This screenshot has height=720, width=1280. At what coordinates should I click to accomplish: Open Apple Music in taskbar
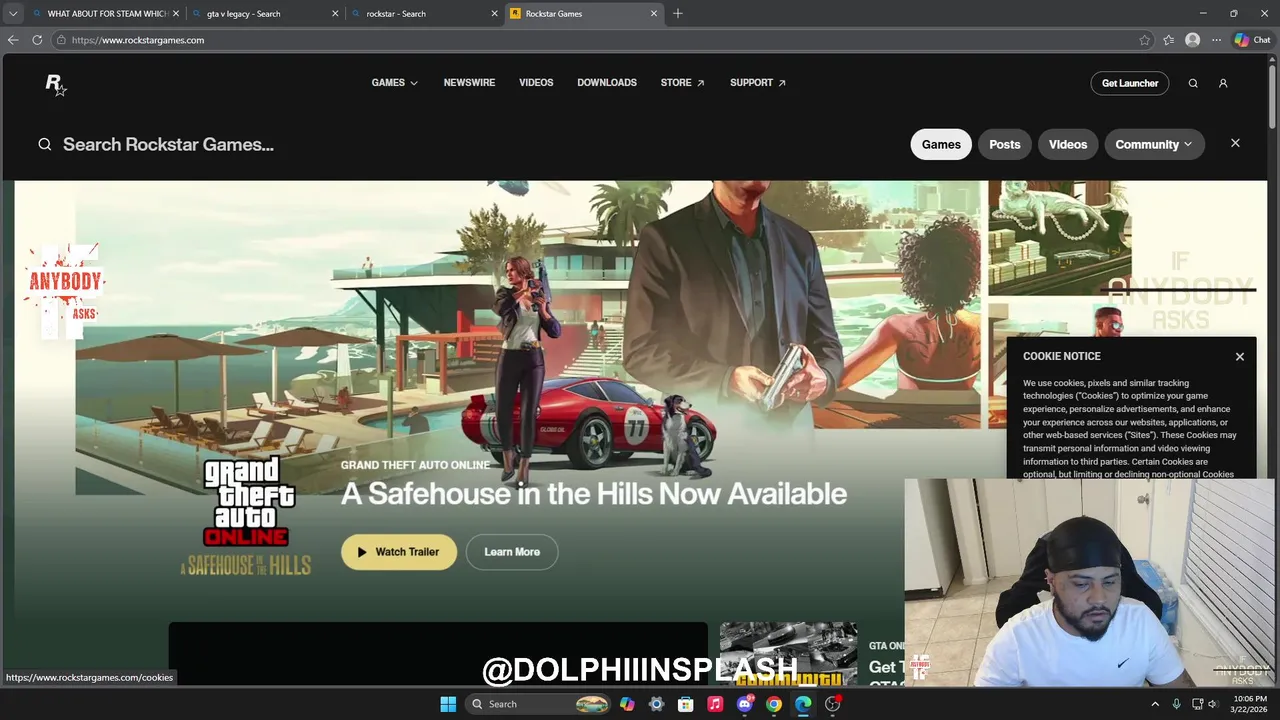tap(715, 704)
